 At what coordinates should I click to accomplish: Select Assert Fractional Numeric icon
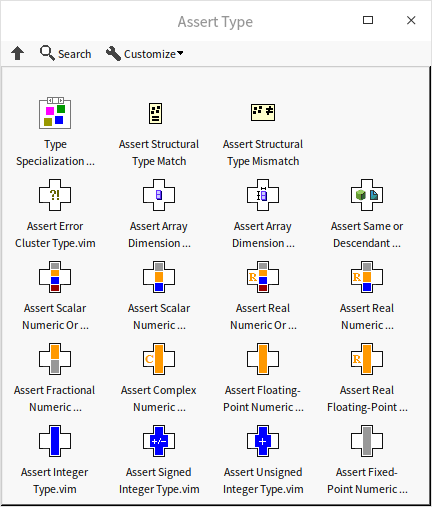pyautogui.click(x=55, y=359)
